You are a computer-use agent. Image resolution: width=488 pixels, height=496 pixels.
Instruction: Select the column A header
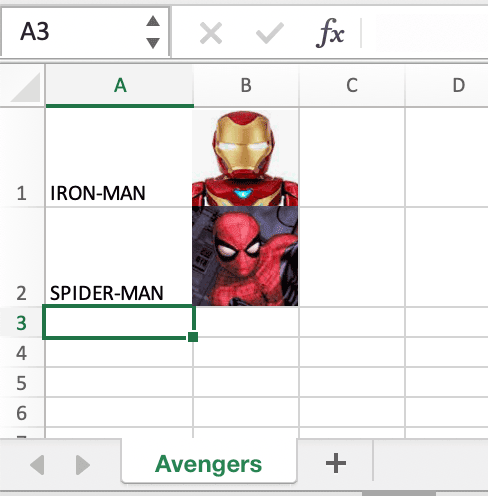120,86
